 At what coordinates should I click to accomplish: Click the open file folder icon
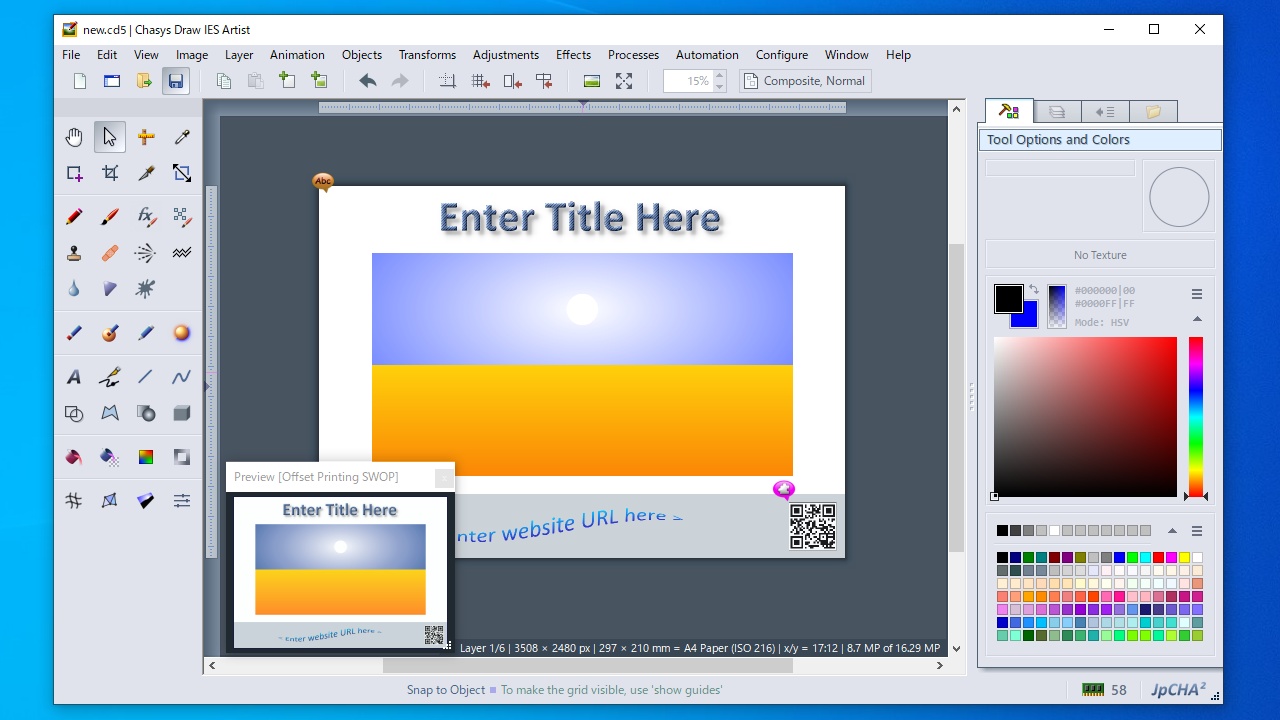tap(144, 81)
